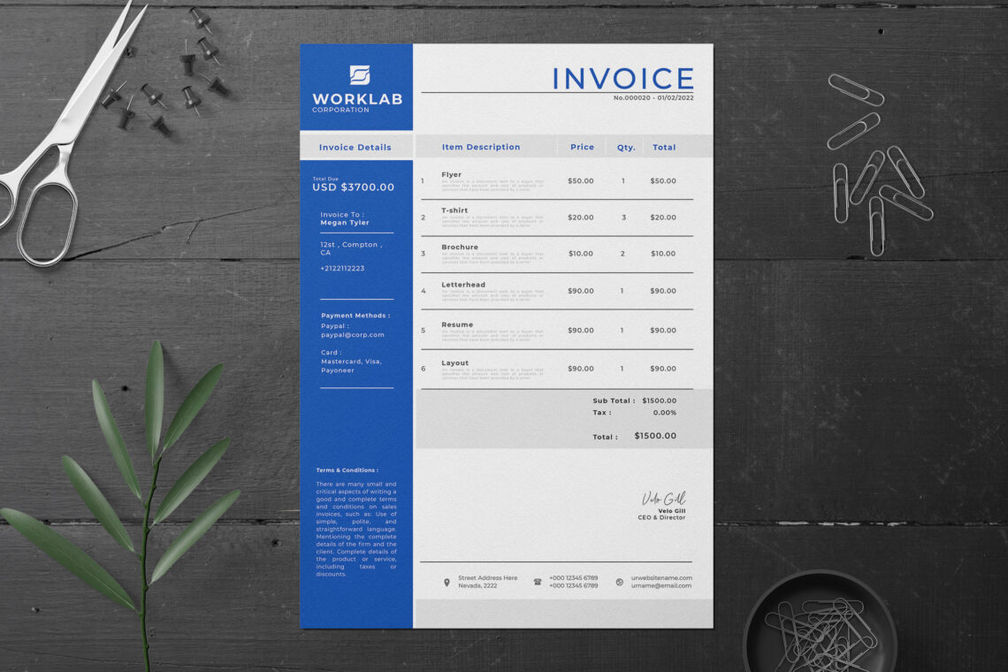Click the Price column header
Image resolution: width=1008 pixels, height=672 pixels.
click(582, 147)
